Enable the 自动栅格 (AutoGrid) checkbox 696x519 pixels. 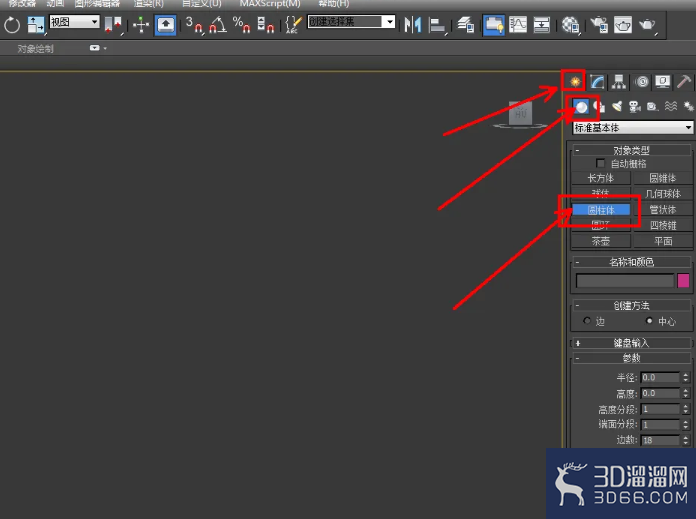(x=600, y=163)
